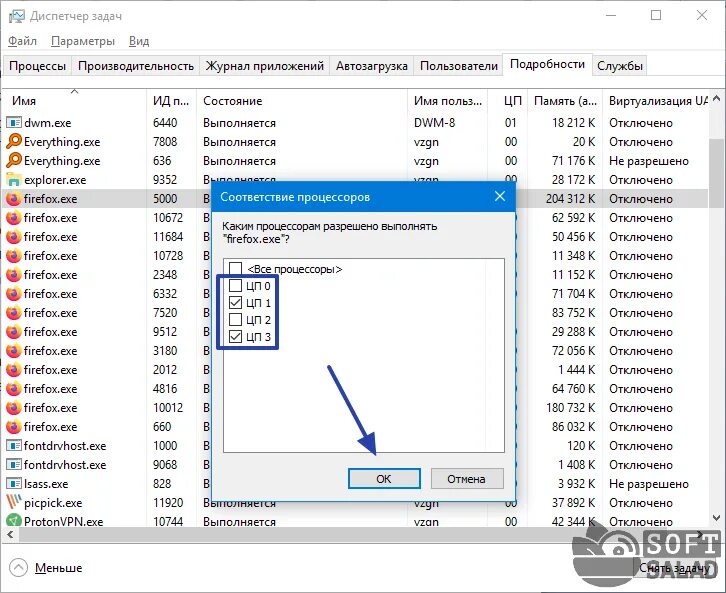Viewport: 726px width, 593px height.
Task: Click the lsass.exe process icon
Action: (14, 483)
